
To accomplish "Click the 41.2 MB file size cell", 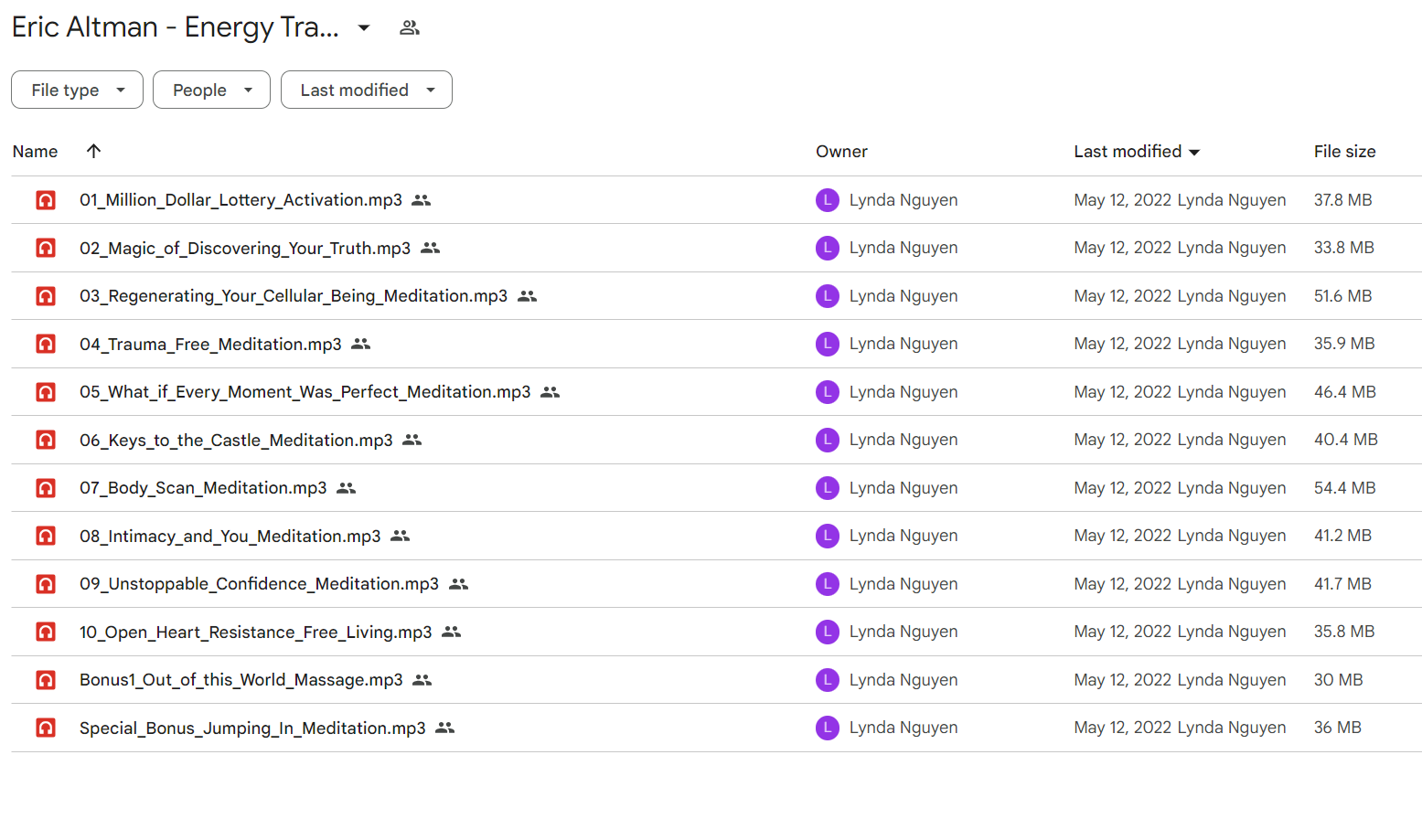I will 1342,536.
